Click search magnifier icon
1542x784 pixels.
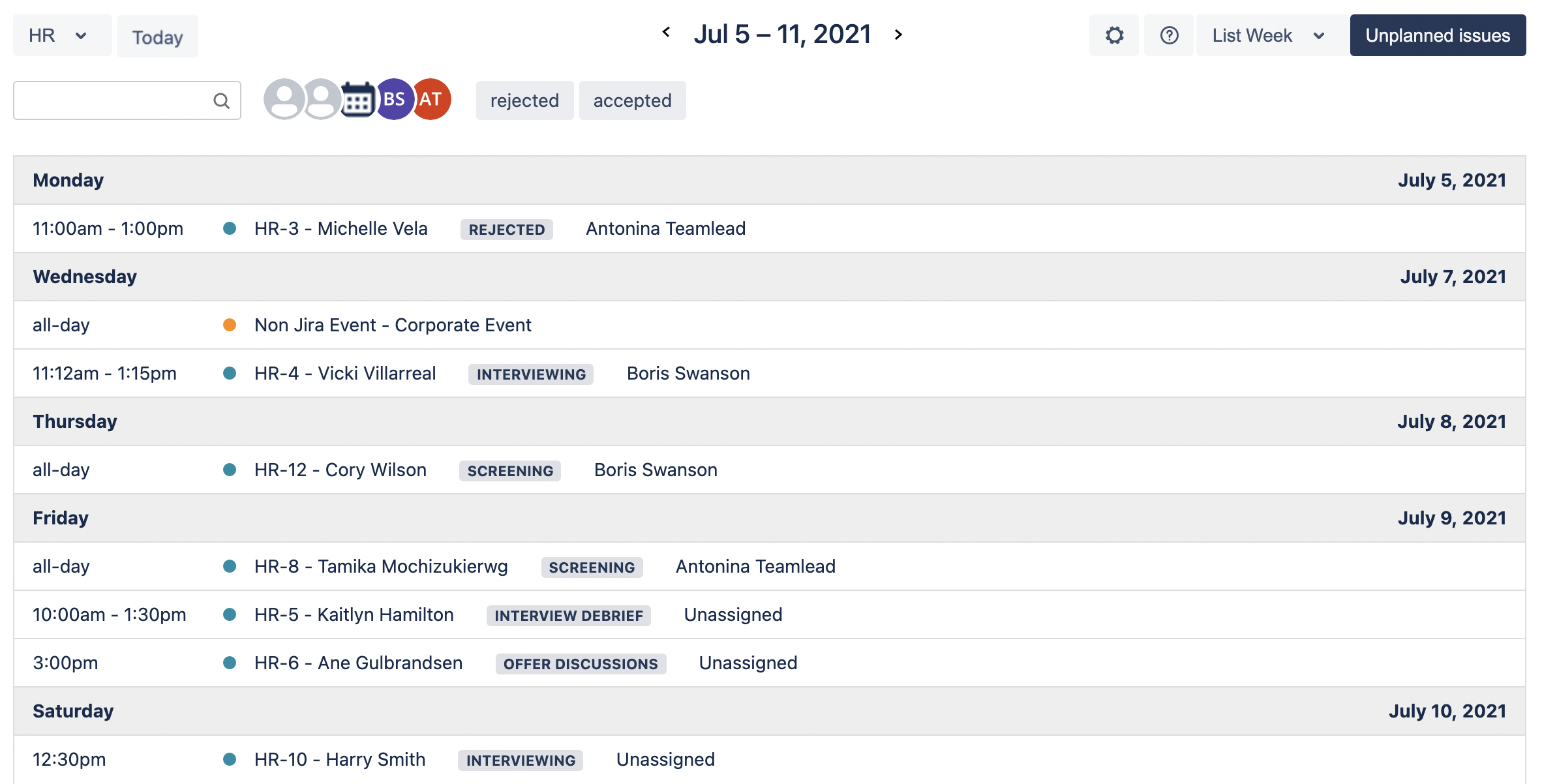point(222,100)
